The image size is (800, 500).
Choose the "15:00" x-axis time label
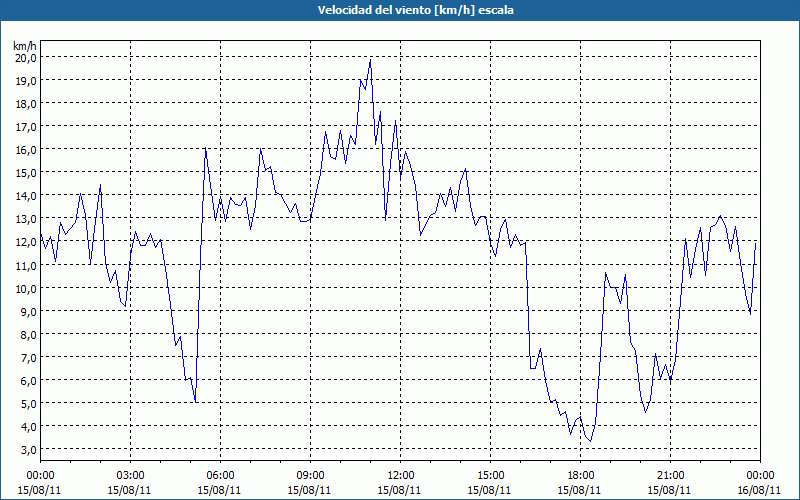point(490,476)
